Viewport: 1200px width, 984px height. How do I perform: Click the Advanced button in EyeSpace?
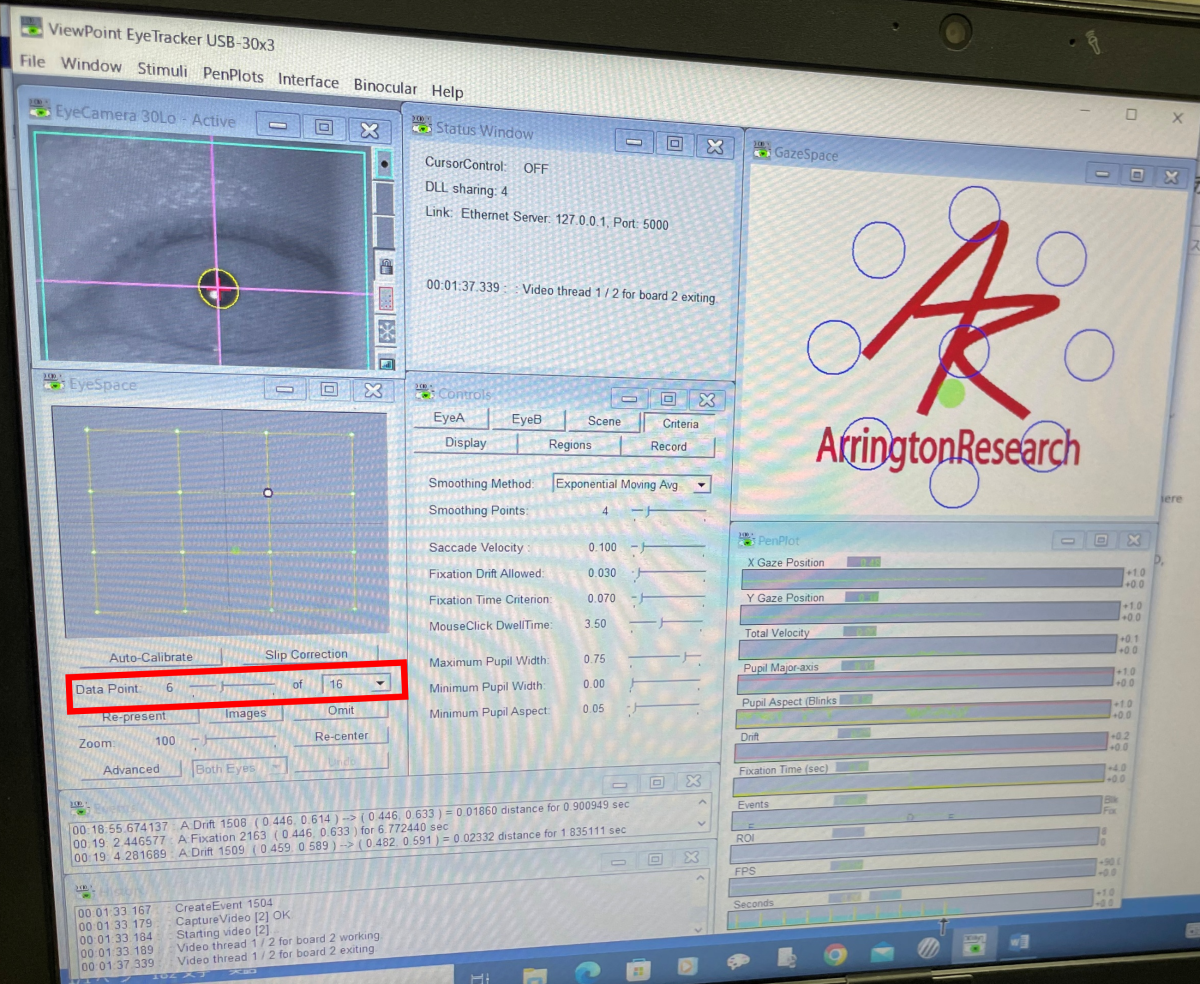(x=131, y=769)
